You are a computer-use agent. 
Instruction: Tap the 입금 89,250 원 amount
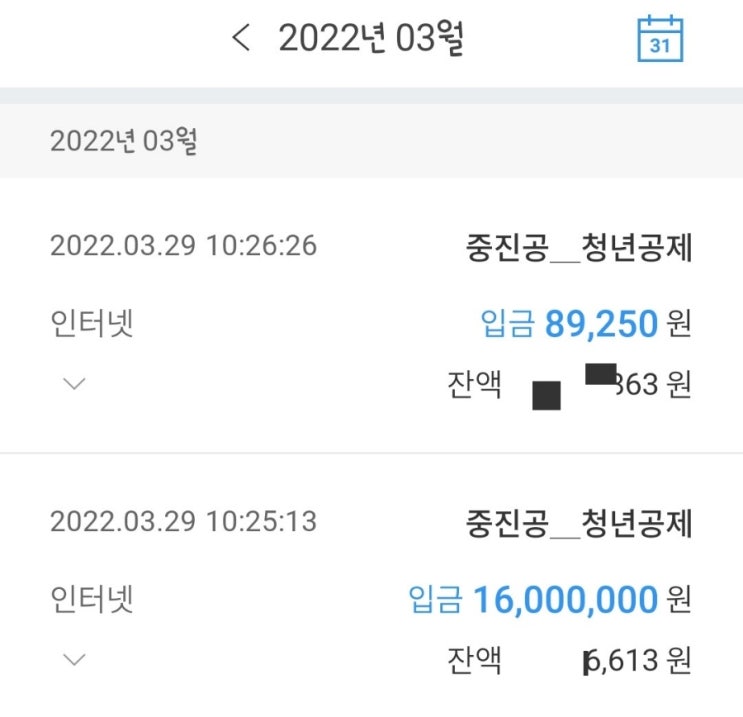point(585,324)
